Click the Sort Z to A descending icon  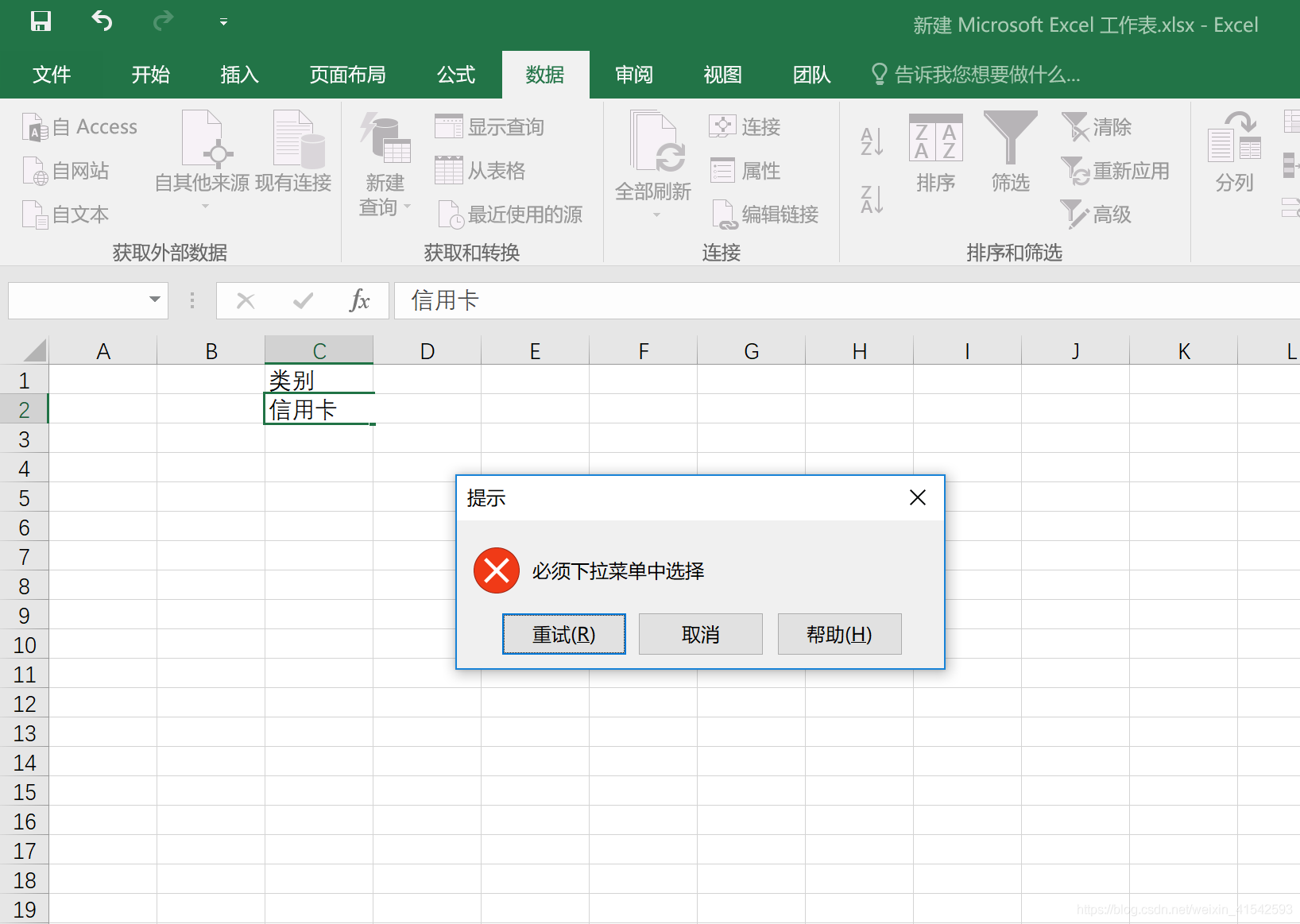[872, 199]
